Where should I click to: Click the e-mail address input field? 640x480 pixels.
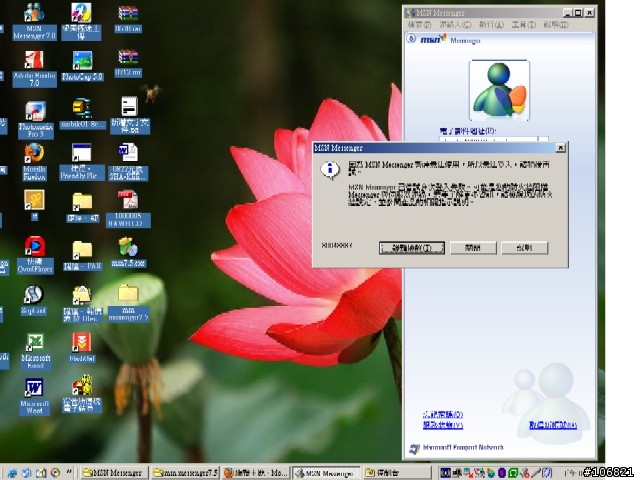(x=488, y=140)
